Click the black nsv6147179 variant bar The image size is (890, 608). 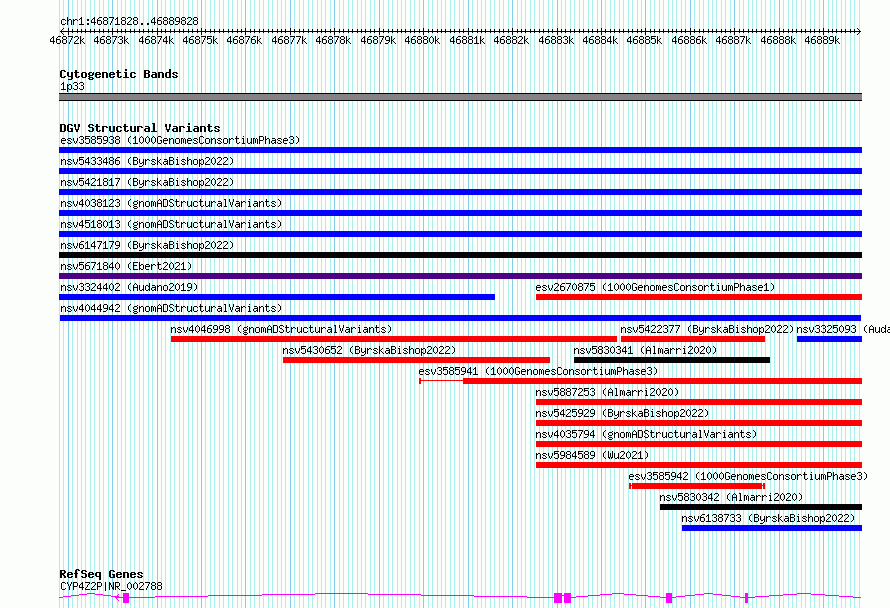pyautogui.click(x=460, y=255)
